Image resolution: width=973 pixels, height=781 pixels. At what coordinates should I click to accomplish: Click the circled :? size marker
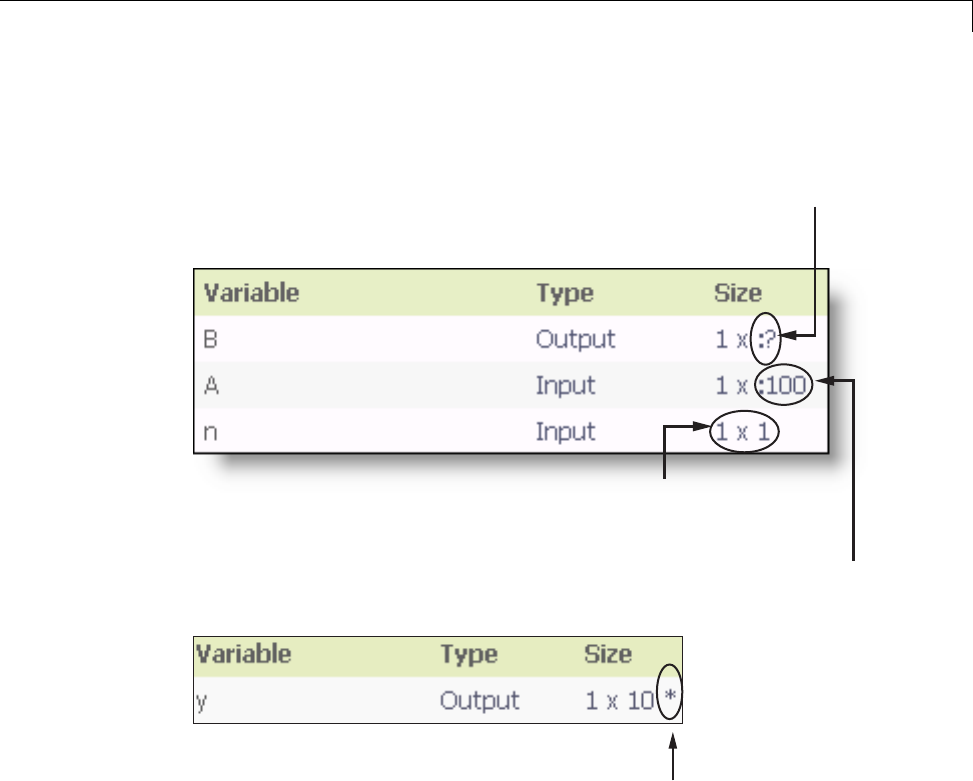[x=765, y=339]
